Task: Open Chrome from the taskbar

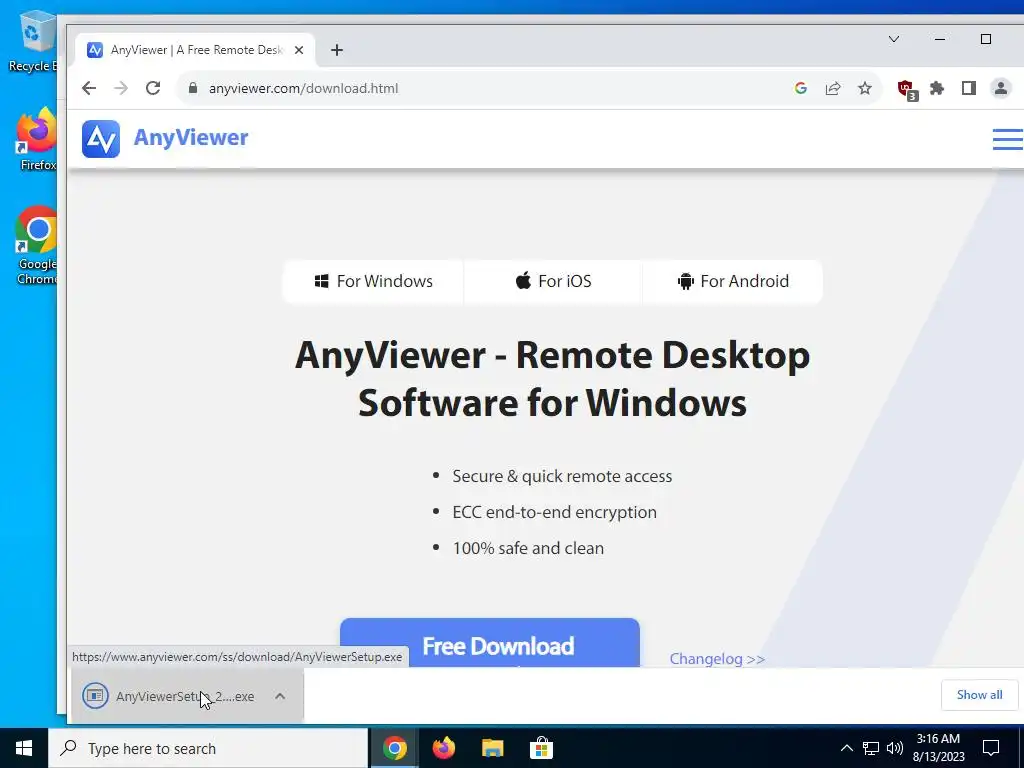Action: pos(394,748)
